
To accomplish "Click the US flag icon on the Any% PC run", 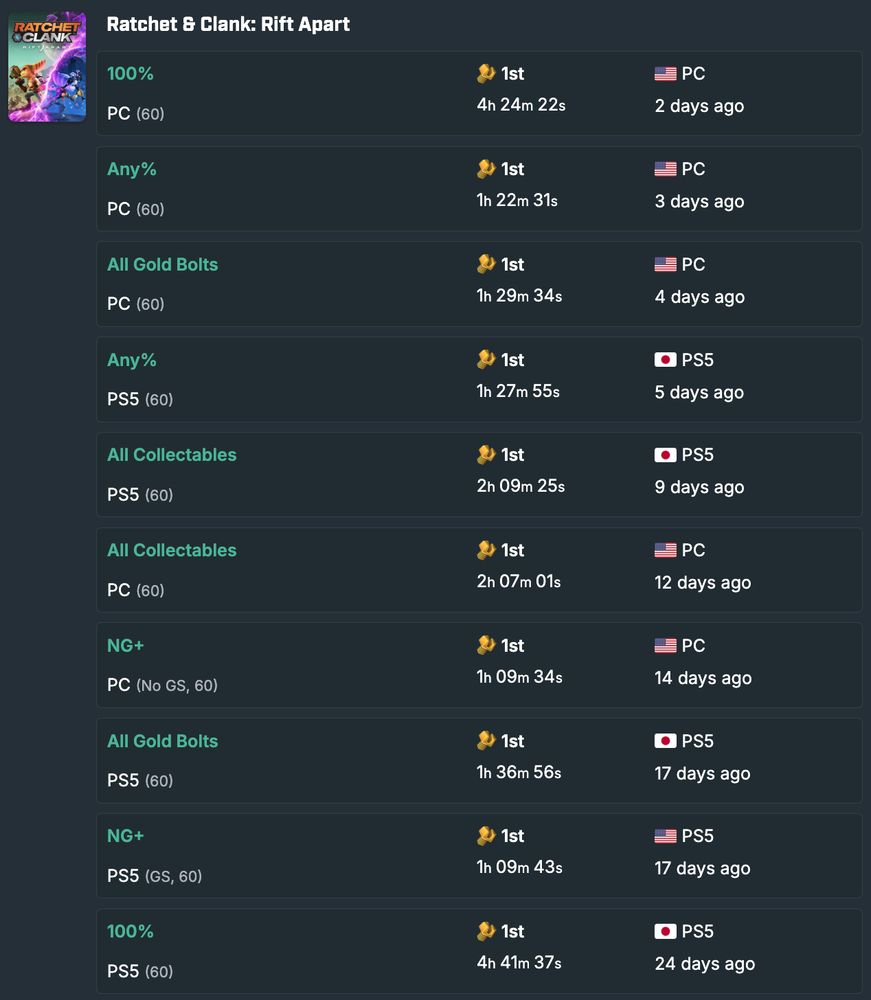I will coord(665,169).
